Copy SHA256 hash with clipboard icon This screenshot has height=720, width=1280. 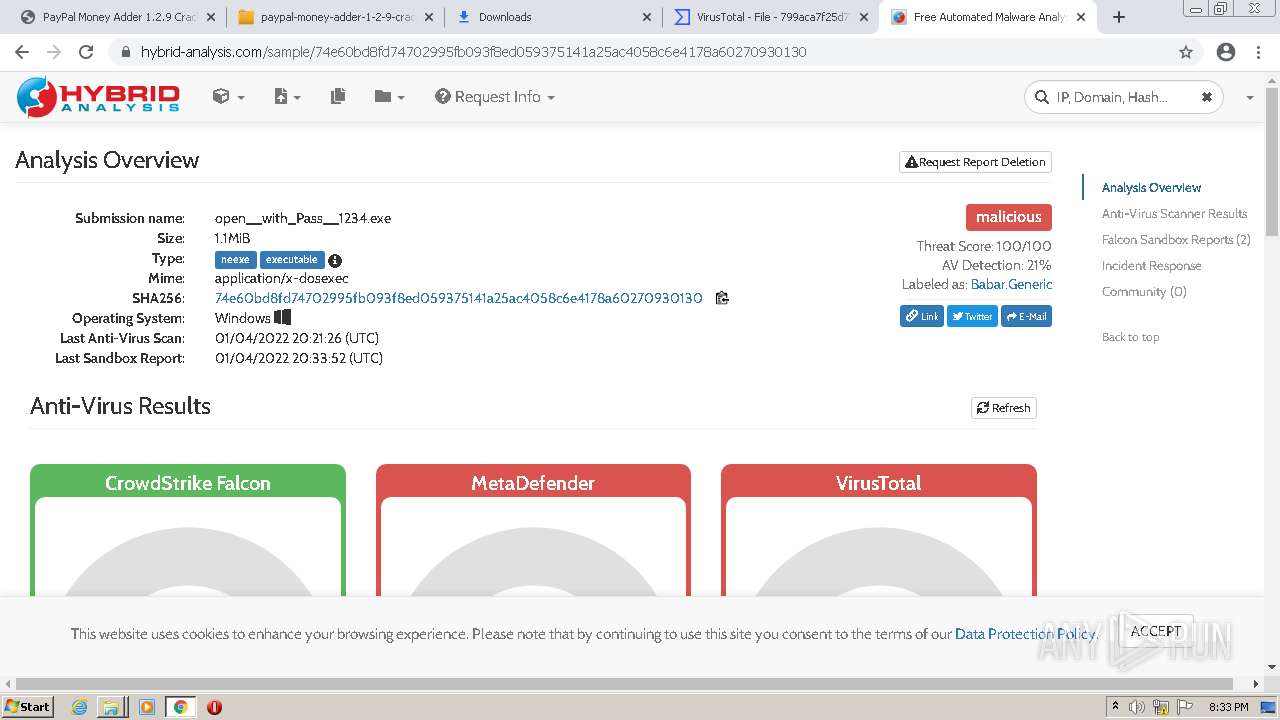click(722, 298)
